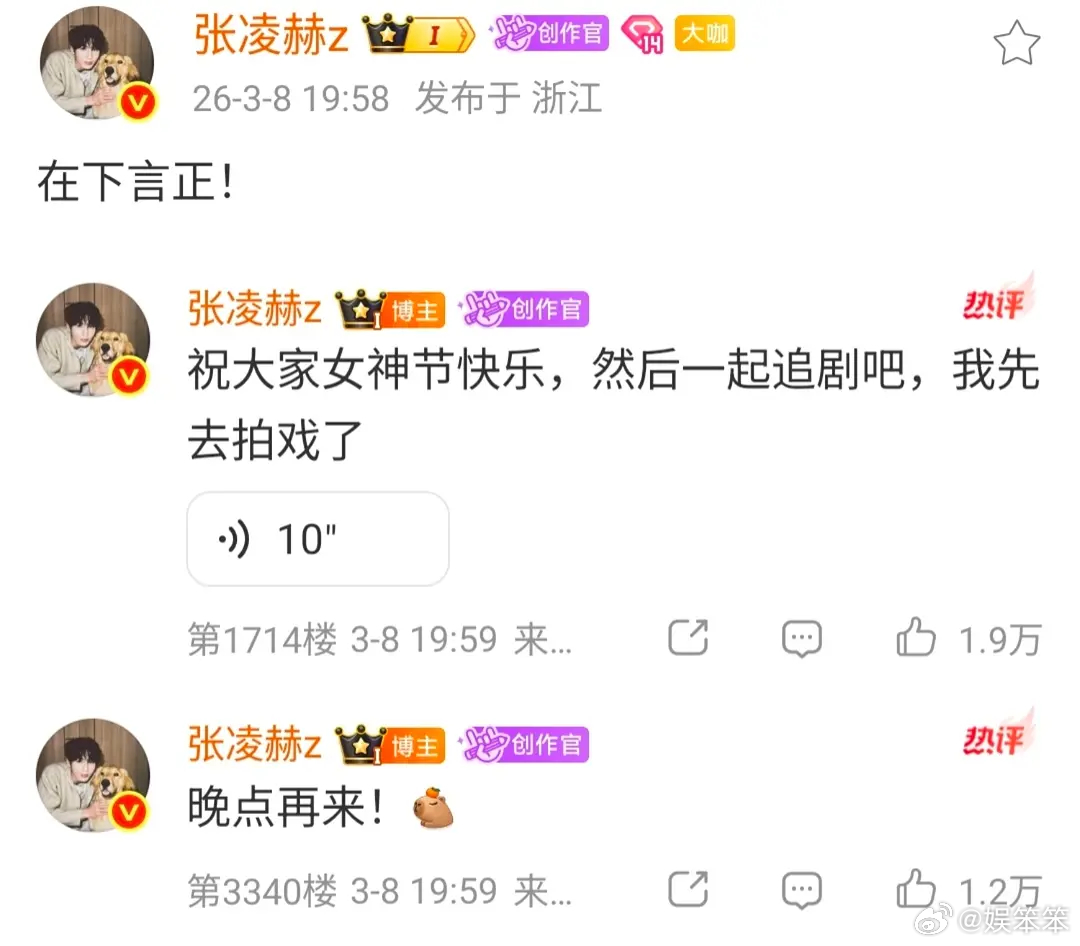Share the comment on floor 3340
This screenshot has width=1080, height=946.
(687, 889)
